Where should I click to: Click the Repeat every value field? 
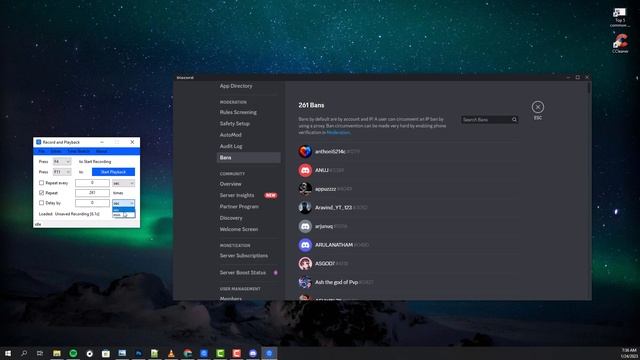92,183
